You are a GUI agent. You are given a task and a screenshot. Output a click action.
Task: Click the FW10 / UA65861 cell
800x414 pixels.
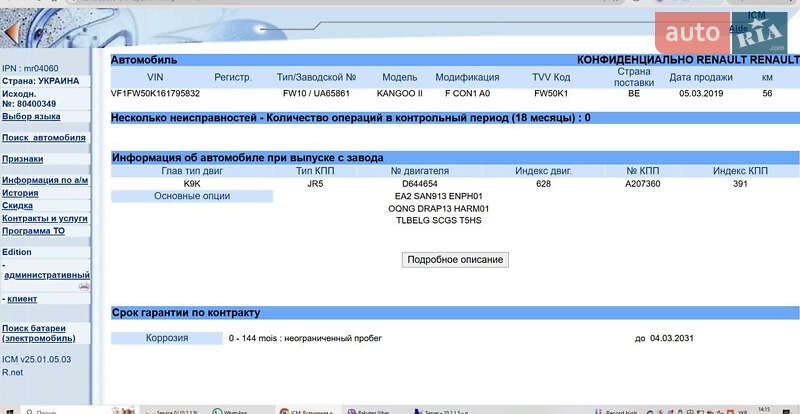(x=316, y=93)
